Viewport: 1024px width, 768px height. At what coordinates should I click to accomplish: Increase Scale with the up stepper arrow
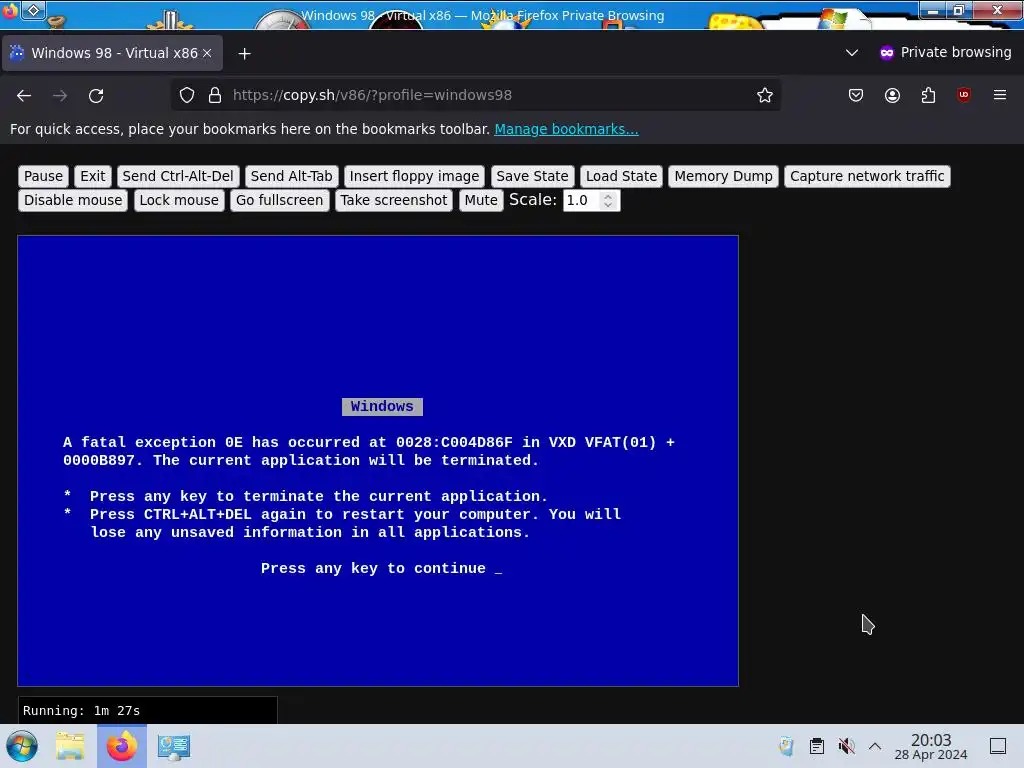[x=608, y=196]
